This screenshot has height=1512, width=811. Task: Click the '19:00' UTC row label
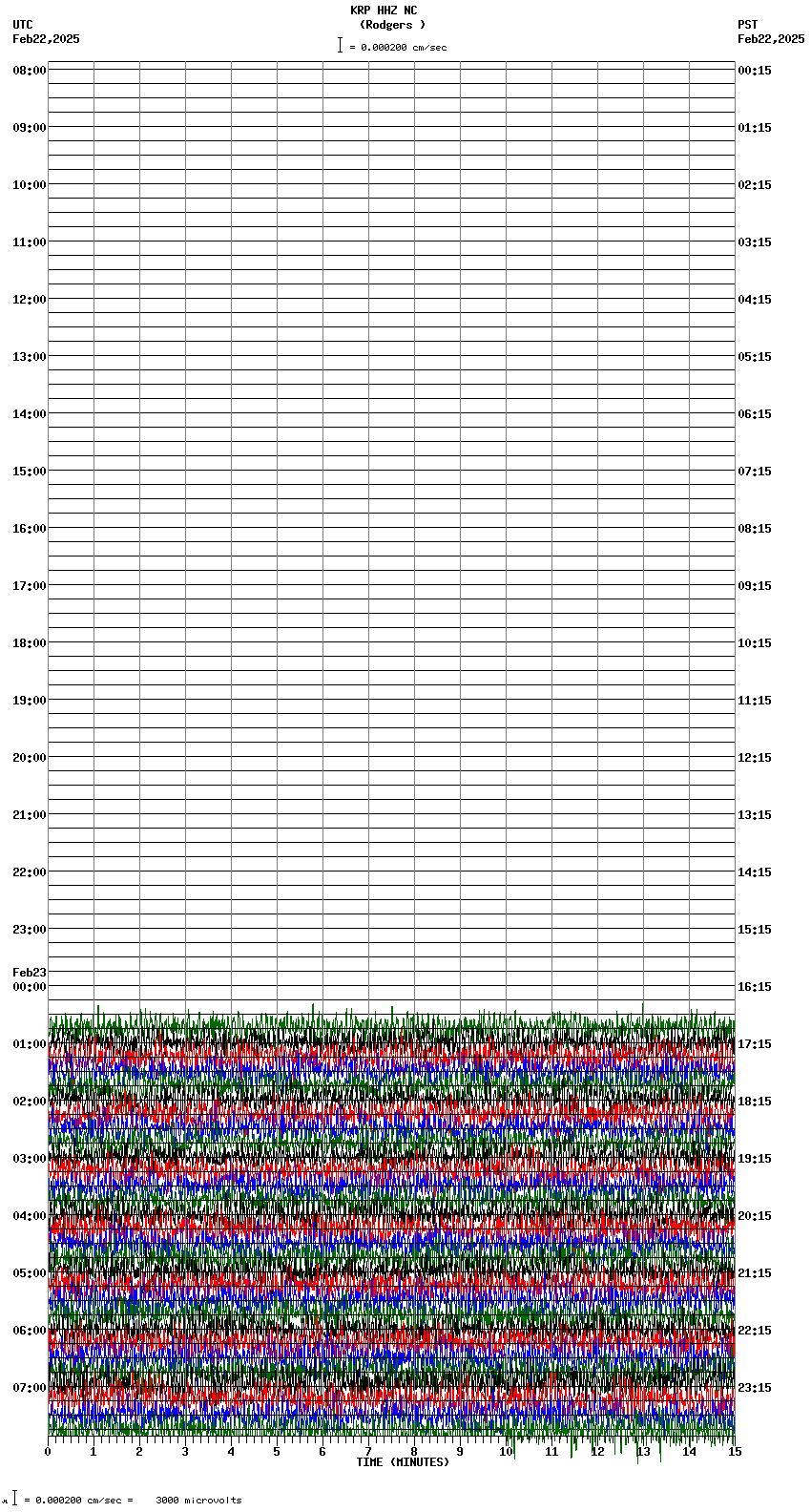coord(30,701)
